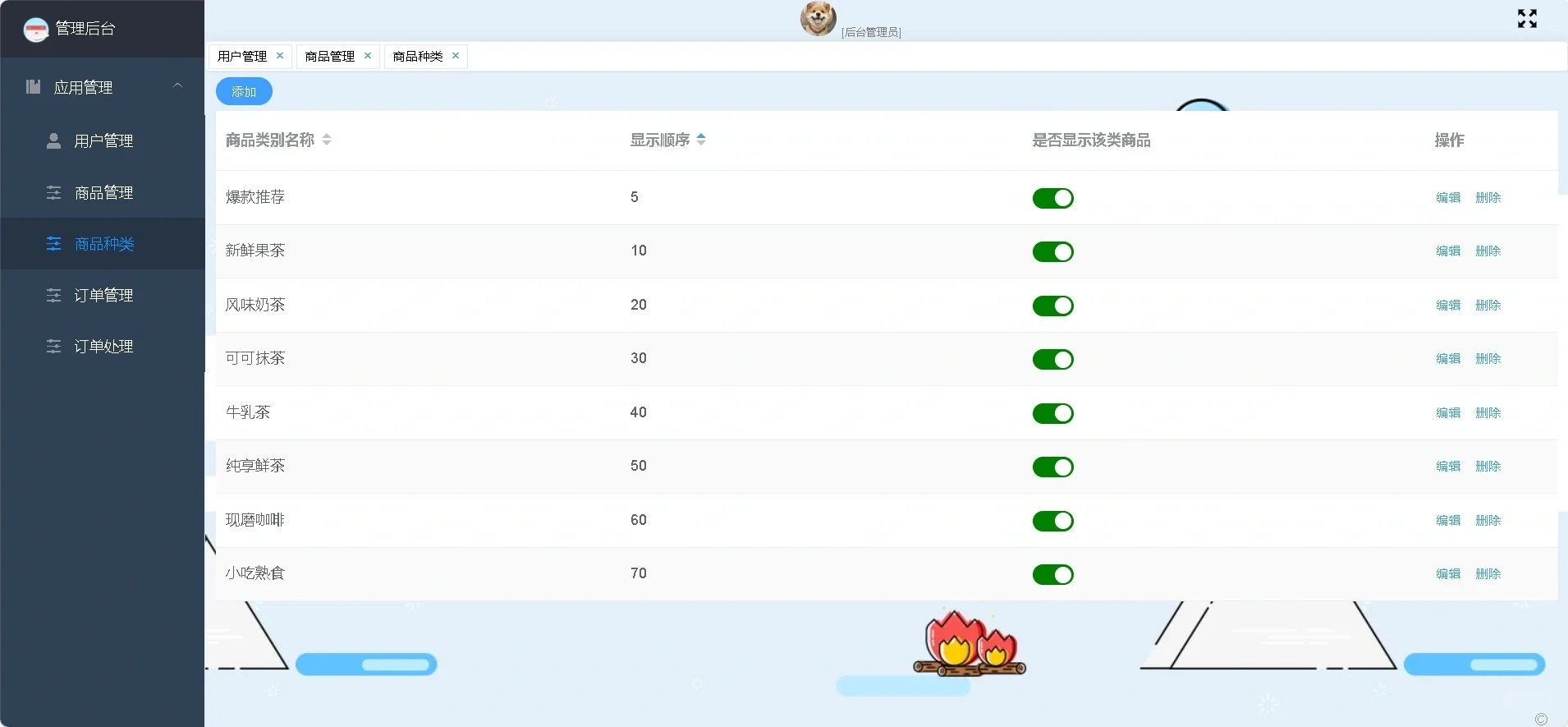
Task: Click the 商品种类 sliders icon in sidebar
Action: click(x=53, y=244)
